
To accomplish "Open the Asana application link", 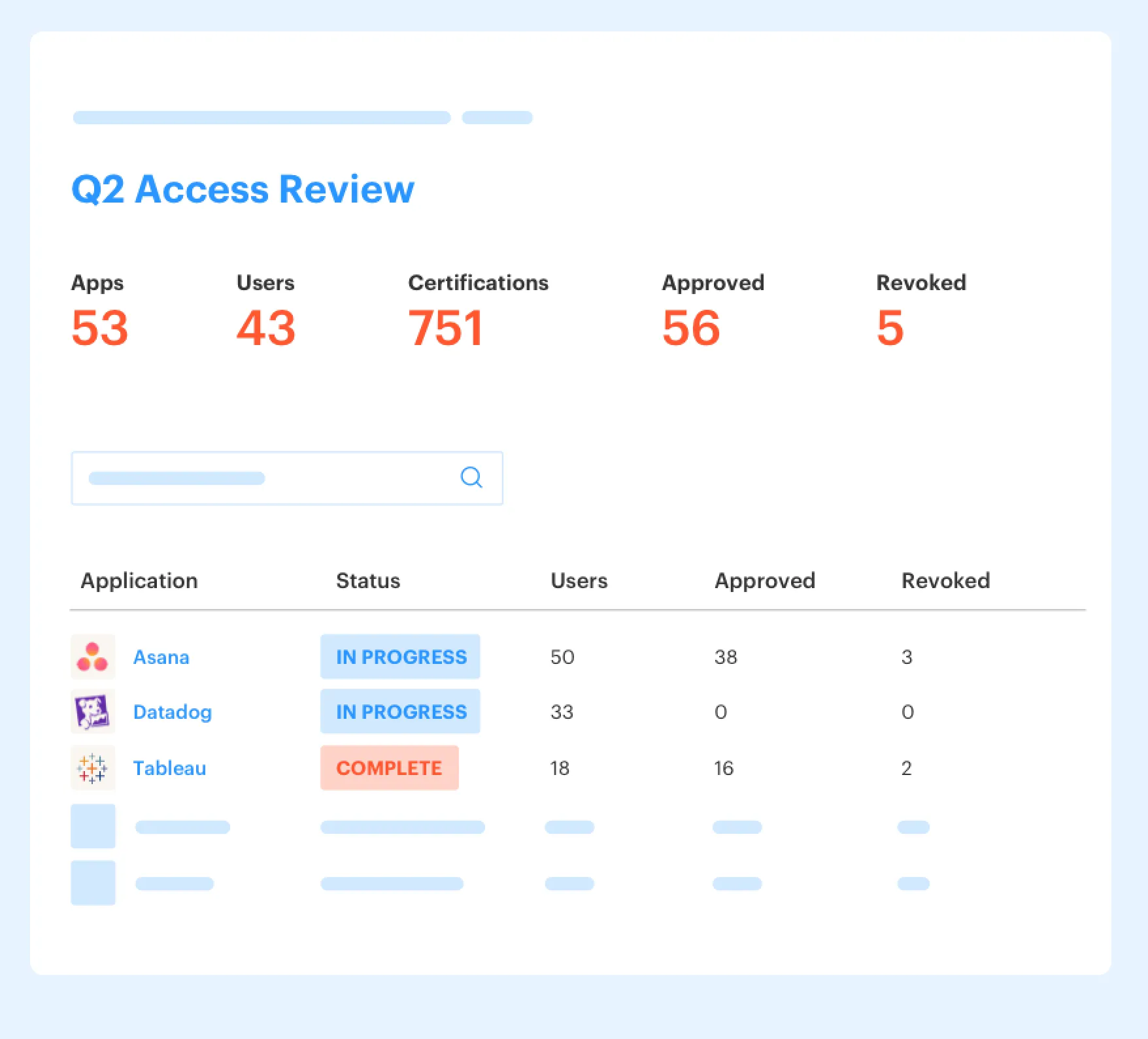I will point(161,657).
